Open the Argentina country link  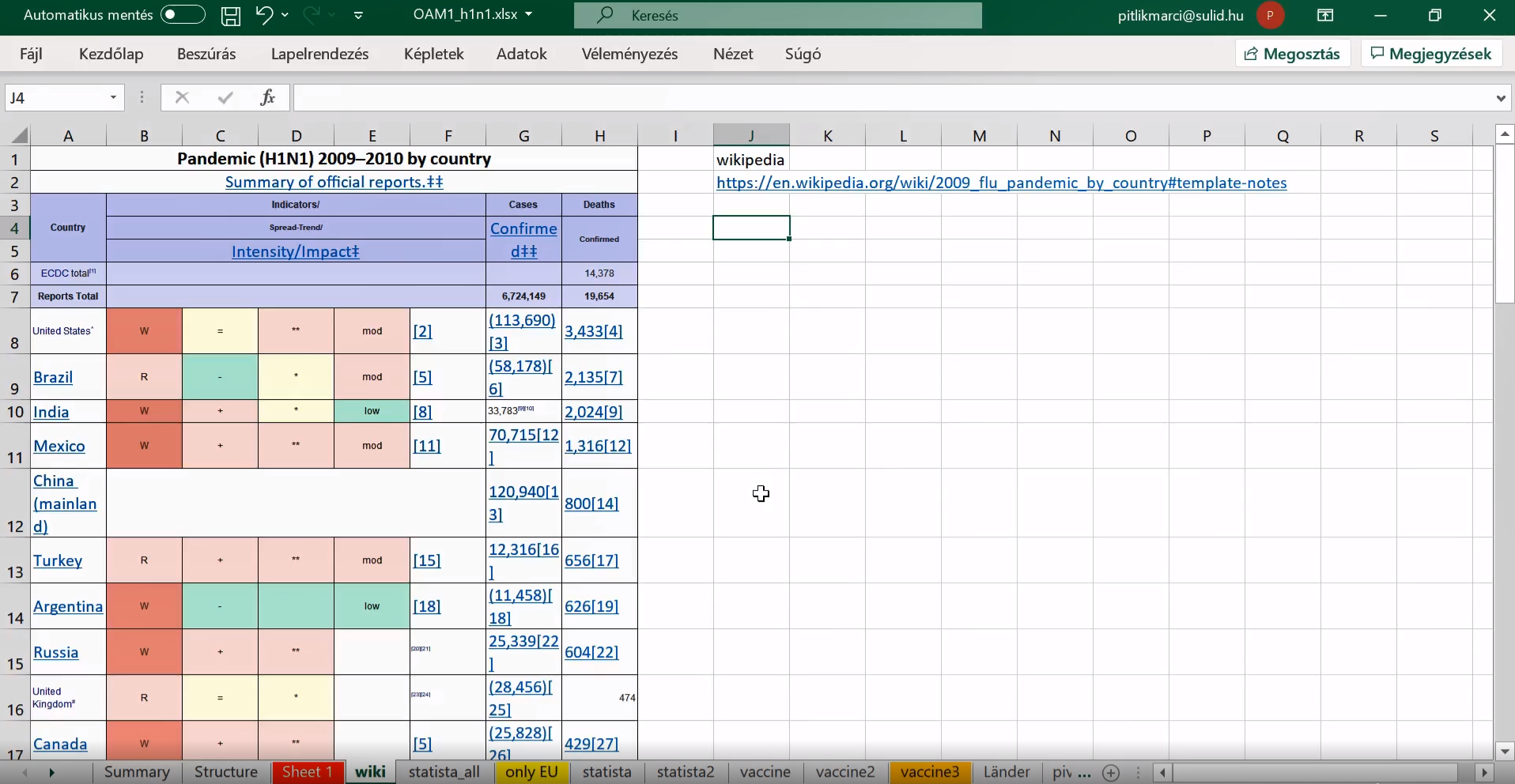(x=68, y=606)
